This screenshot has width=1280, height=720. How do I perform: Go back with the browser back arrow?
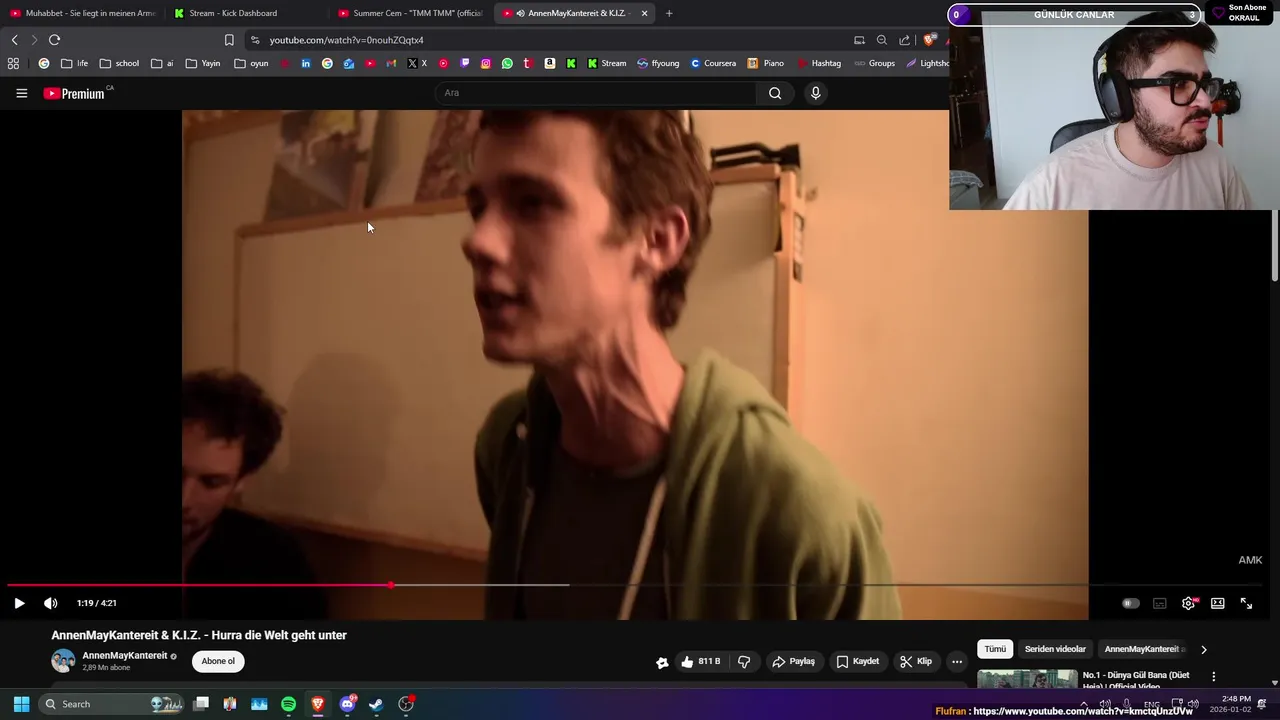click(x=14, y=40)
